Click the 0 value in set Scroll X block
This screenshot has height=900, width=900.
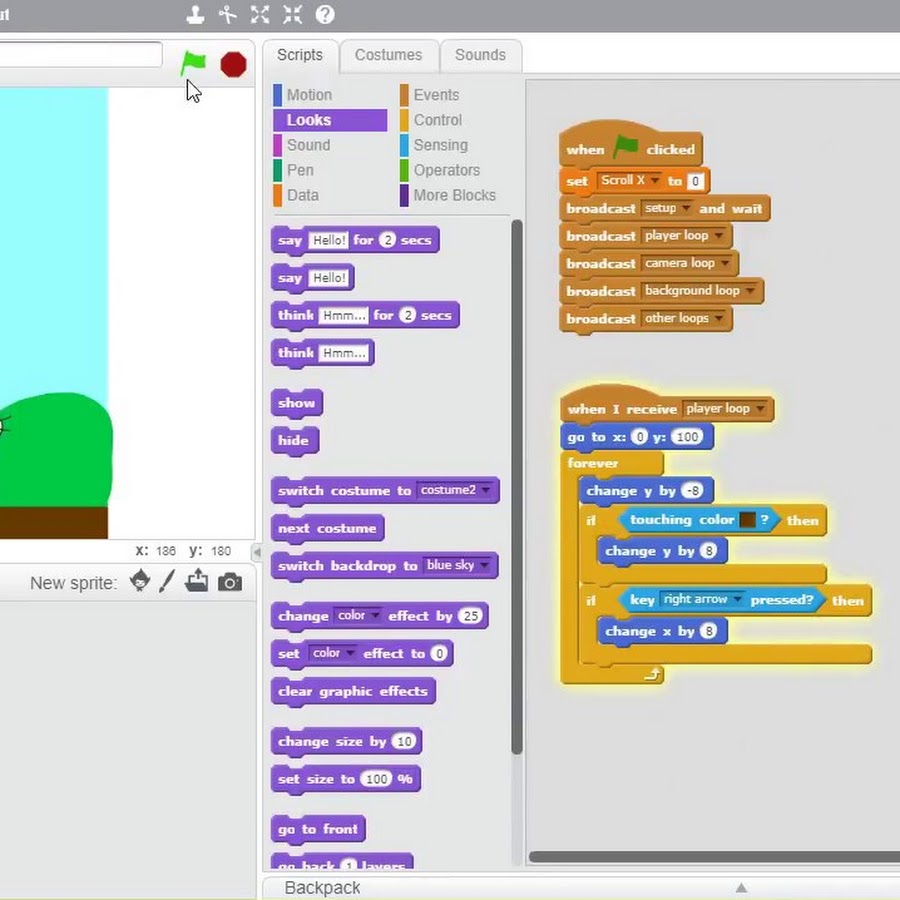(695, 181)
